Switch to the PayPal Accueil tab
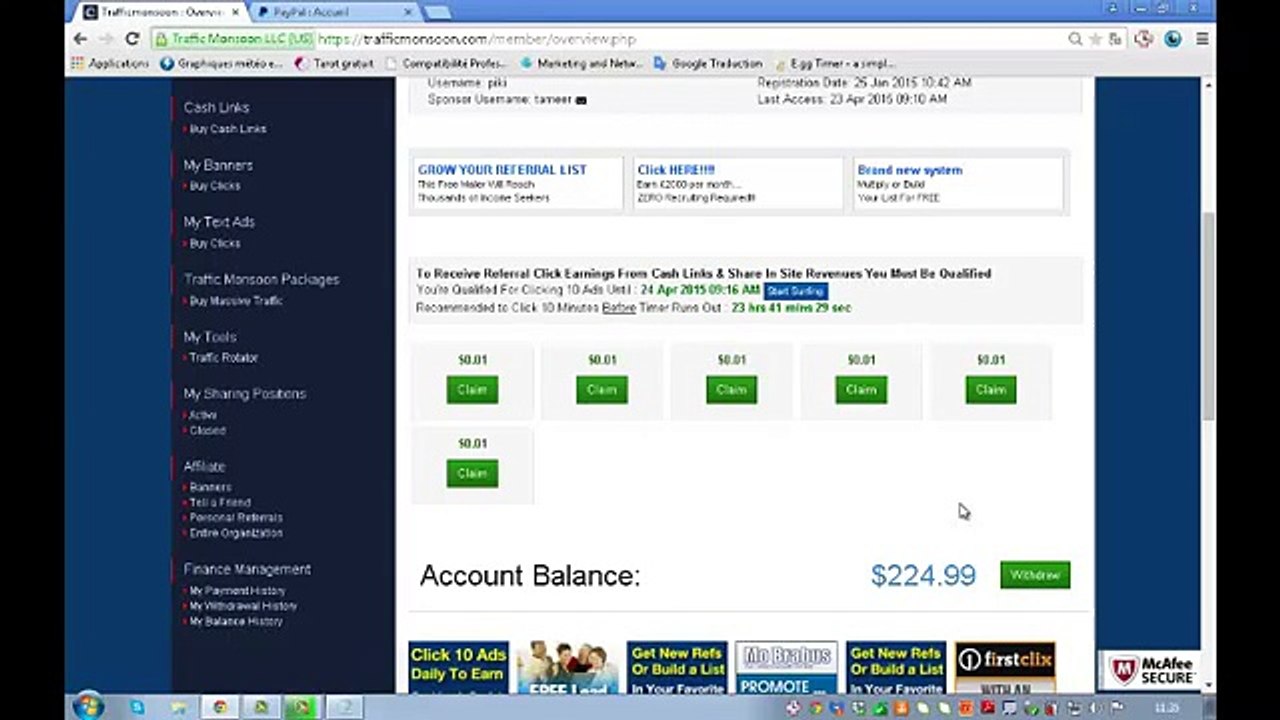The image size is (1280, 720). (x=335, y=12)
